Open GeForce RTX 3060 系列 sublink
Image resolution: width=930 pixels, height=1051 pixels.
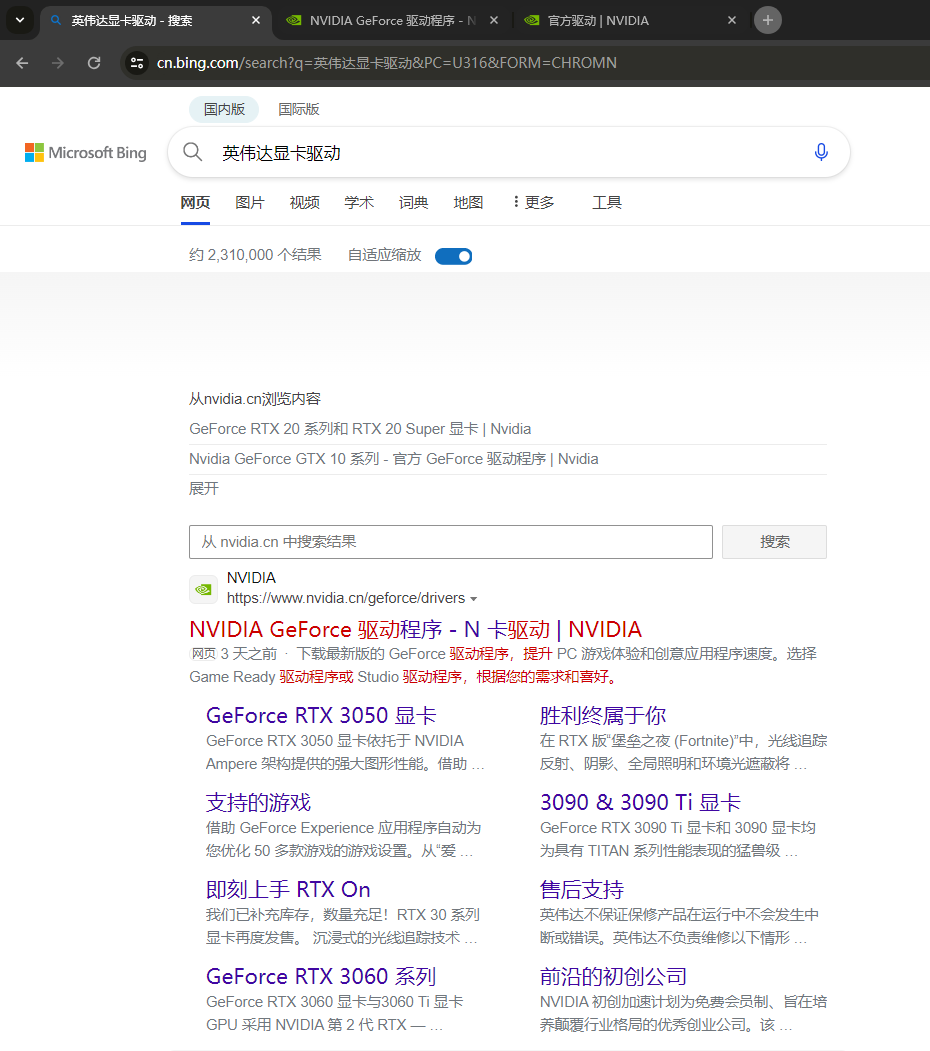tap(321, 976)
